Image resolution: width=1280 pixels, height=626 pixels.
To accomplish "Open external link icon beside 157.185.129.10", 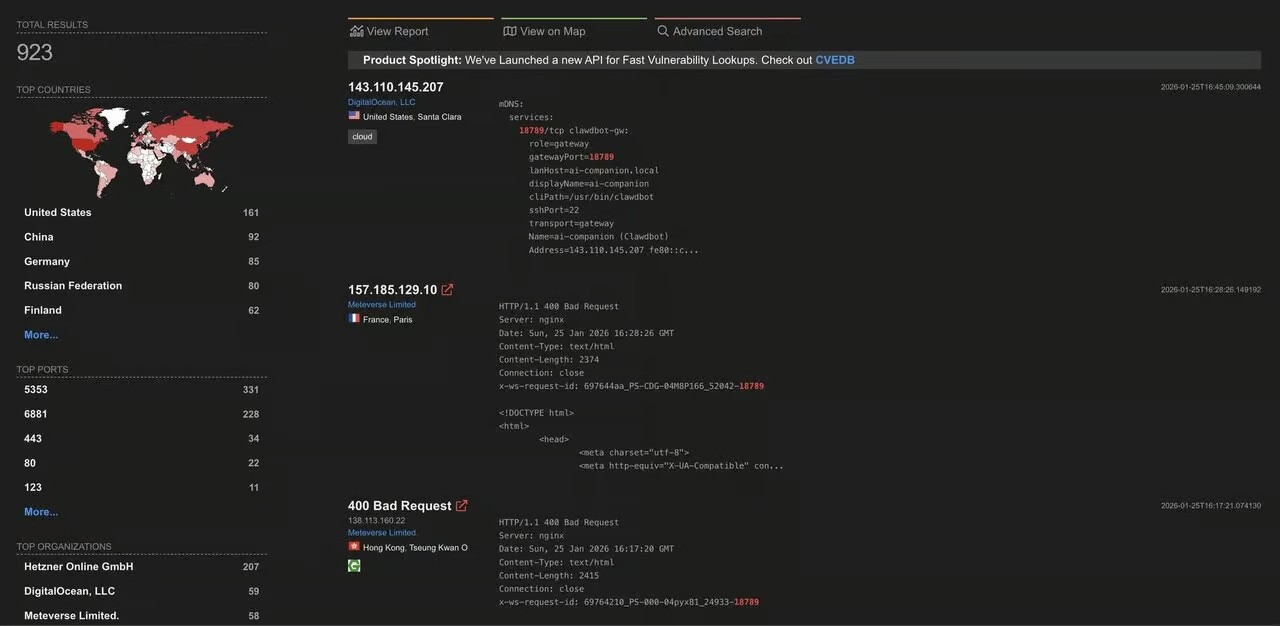I will coord(447,290).
